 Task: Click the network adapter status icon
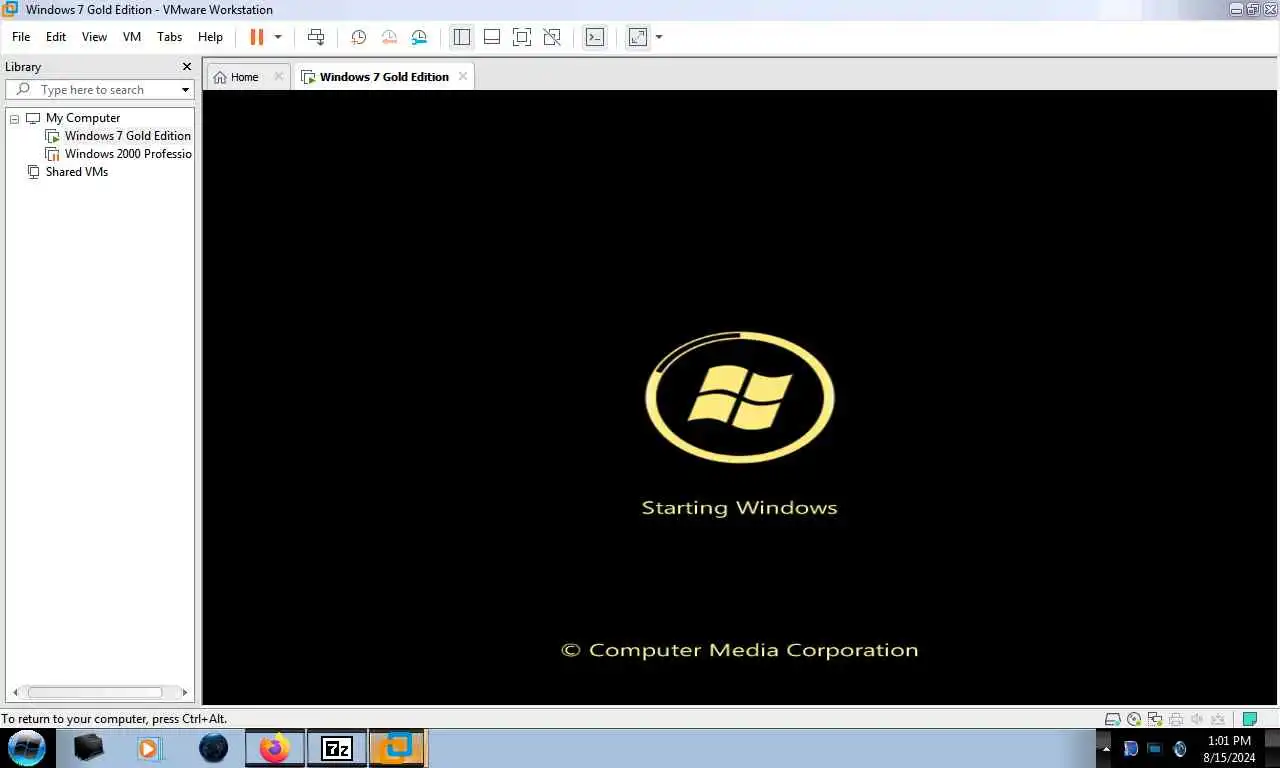click(1155, 719)
